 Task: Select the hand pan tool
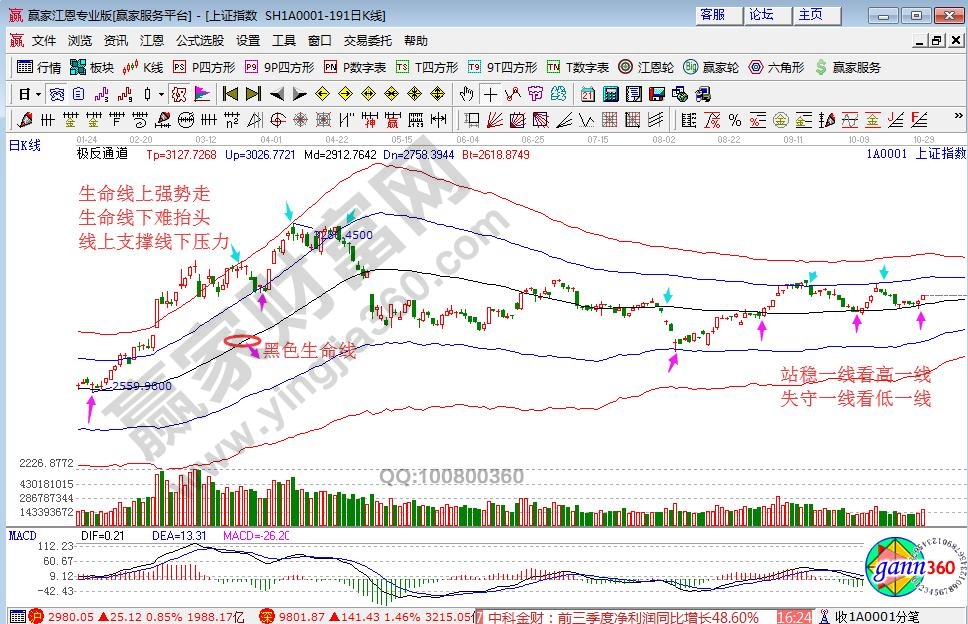click(x=466, y=94)
